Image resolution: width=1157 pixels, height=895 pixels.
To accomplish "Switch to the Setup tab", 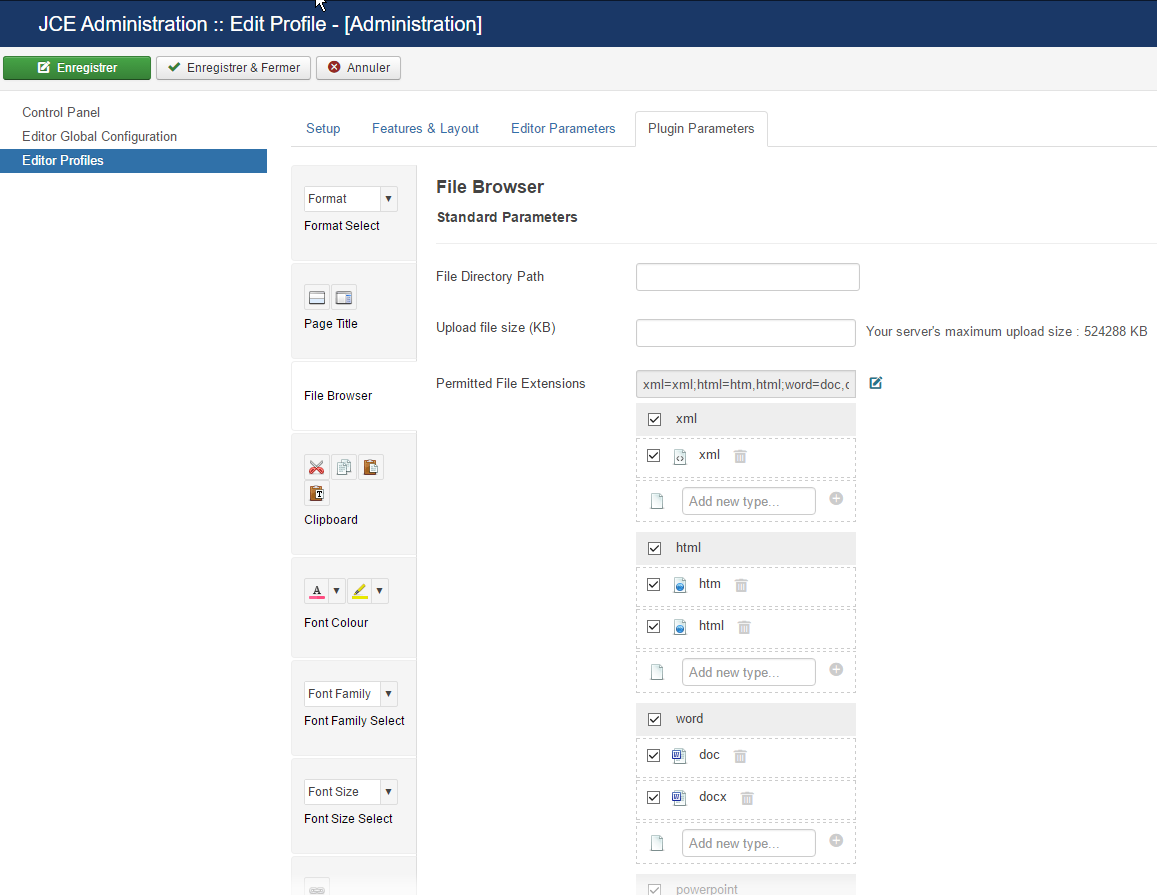I will point(323,128).
